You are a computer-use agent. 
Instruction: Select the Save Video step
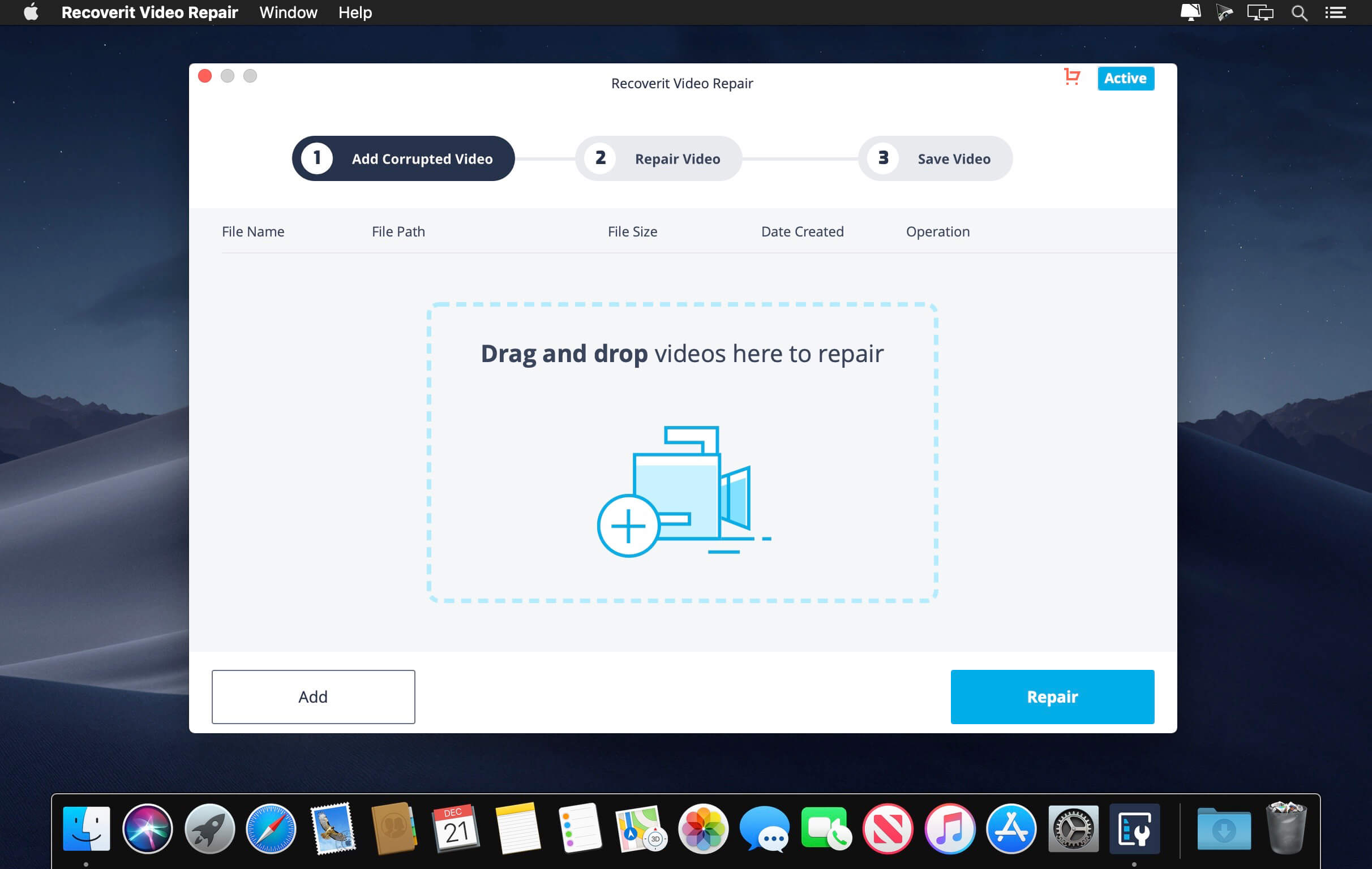tap(935, 158)
